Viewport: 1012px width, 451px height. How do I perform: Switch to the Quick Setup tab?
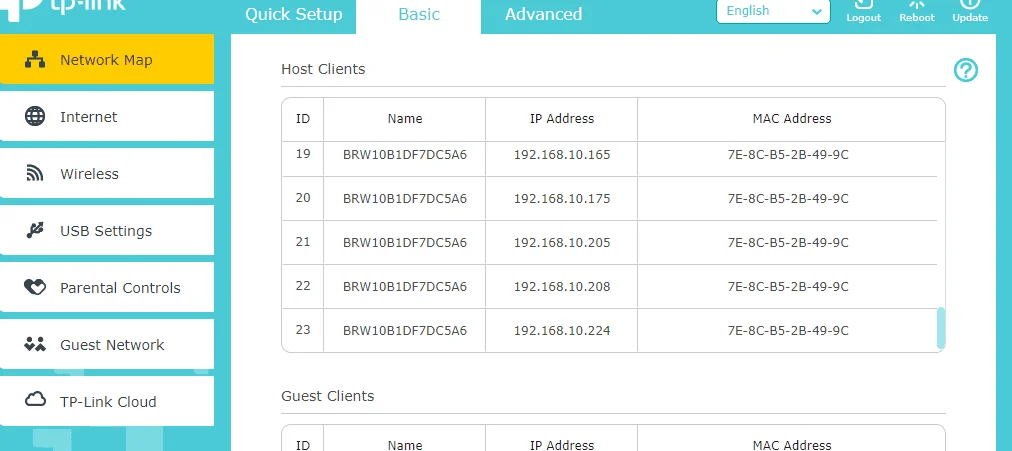coord(294,14)
